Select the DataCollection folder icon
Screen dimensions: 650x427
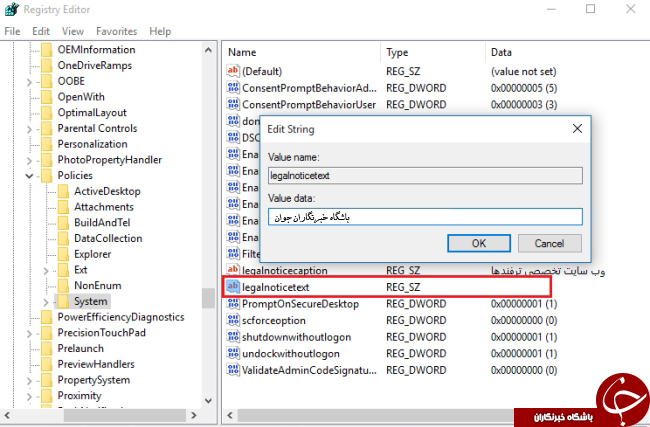pos(63,238)
